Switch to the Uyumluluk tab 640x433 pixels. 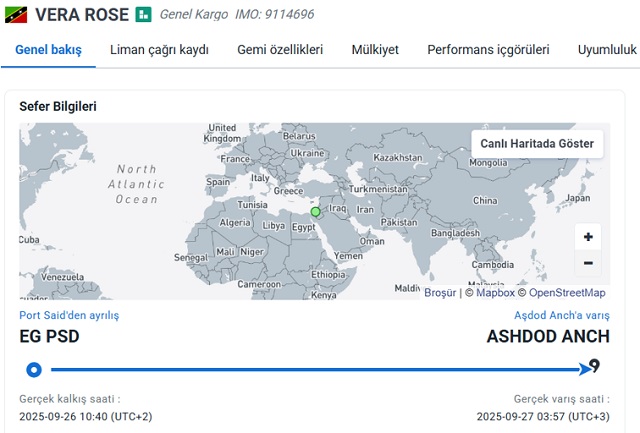click(607, 49)
